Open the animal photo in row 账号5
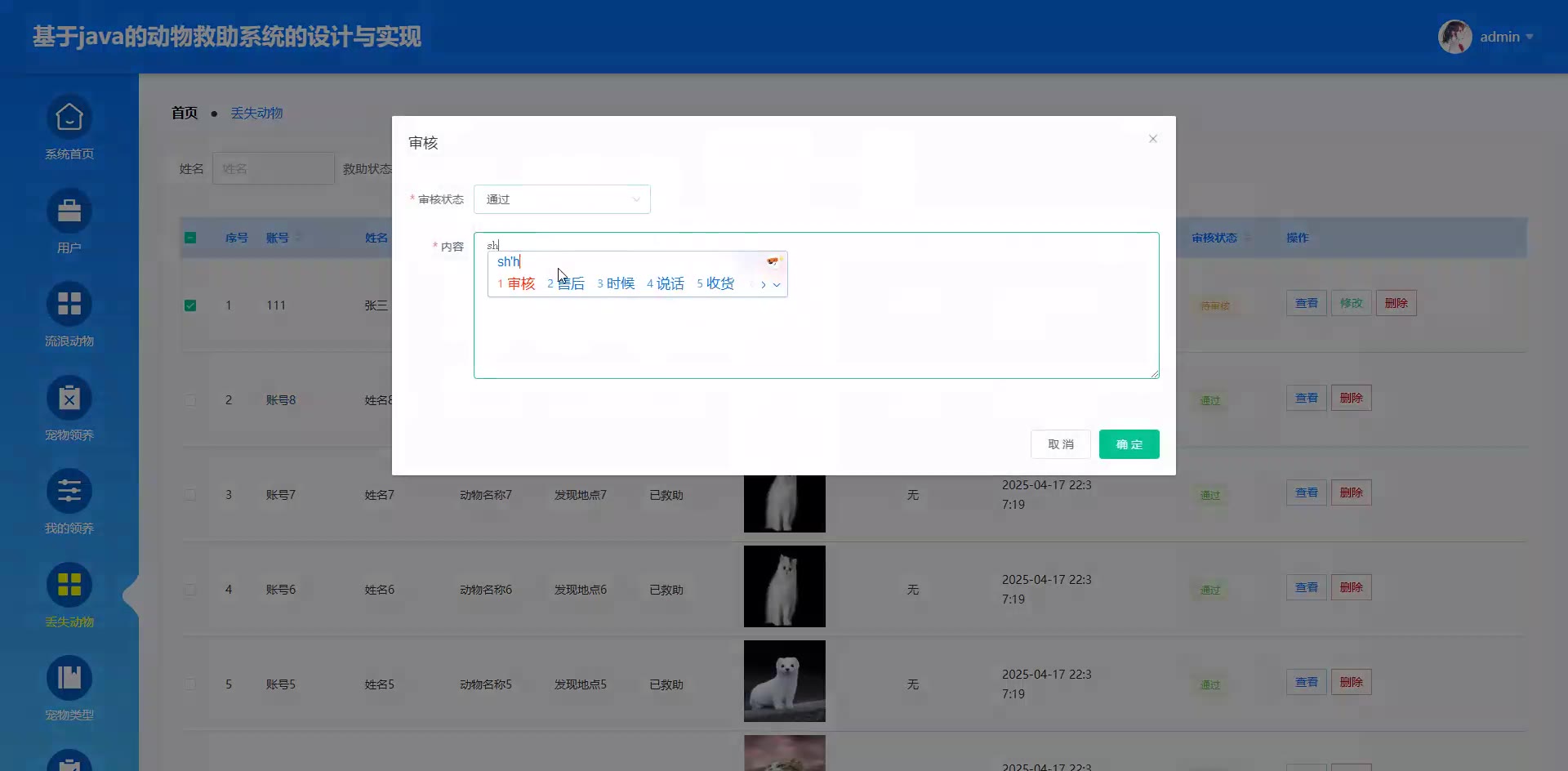Screen dimensions: 1568x771 (785, 681)
